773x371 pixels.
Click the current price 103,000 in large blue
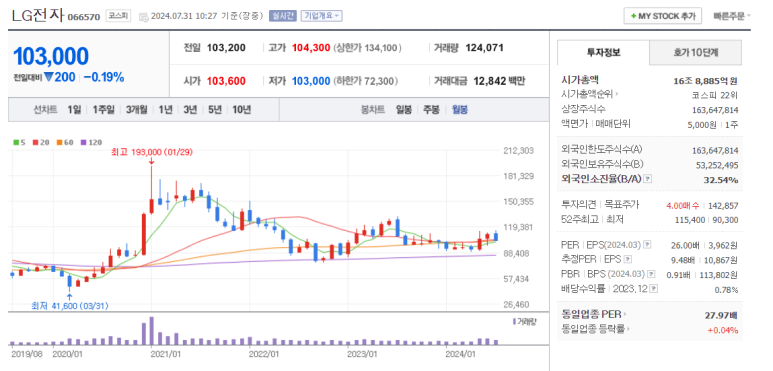[x=51, y=57]
